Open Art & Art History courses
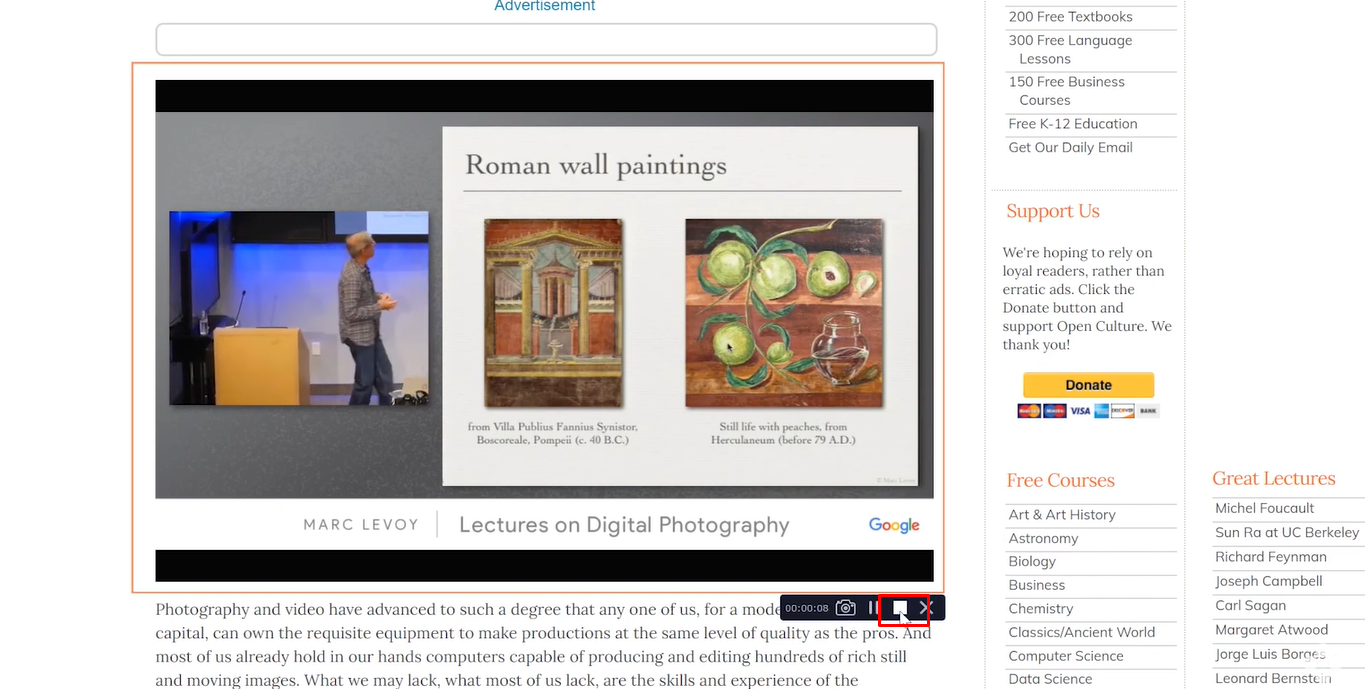Screen dimensions: 1365x689 1062,515
